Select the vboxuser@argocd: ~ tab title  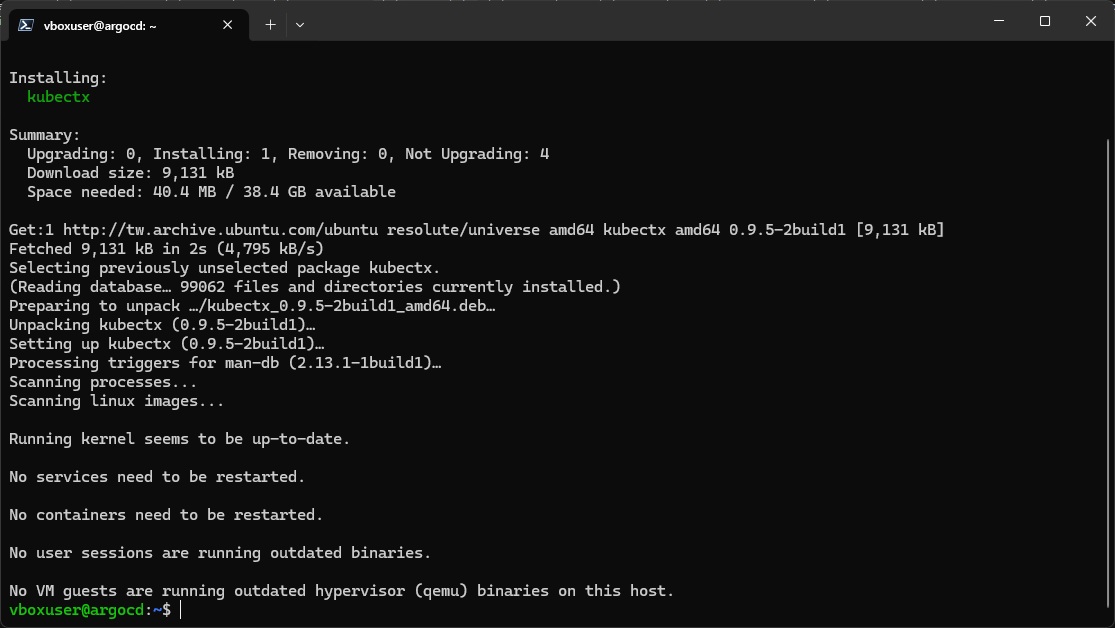(x=100, y=26)
